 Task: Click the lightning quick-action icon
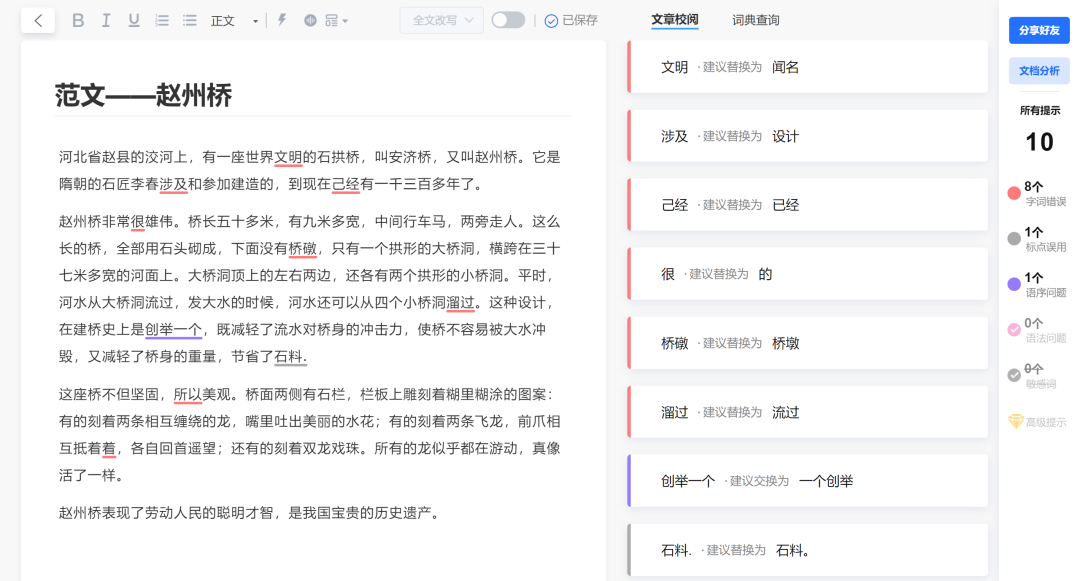283,19
